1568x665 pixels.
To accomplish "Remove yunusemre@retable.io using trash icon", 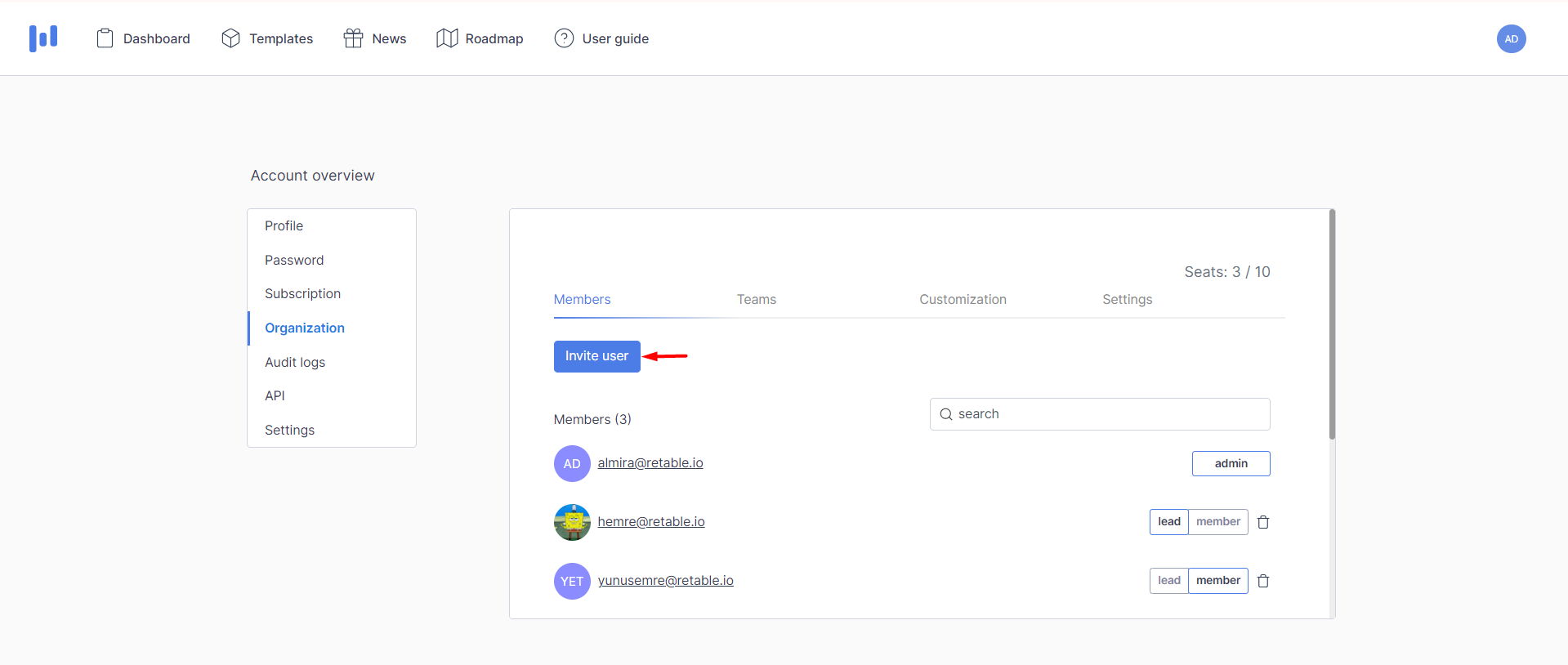I will click(x=1263, y=581).
